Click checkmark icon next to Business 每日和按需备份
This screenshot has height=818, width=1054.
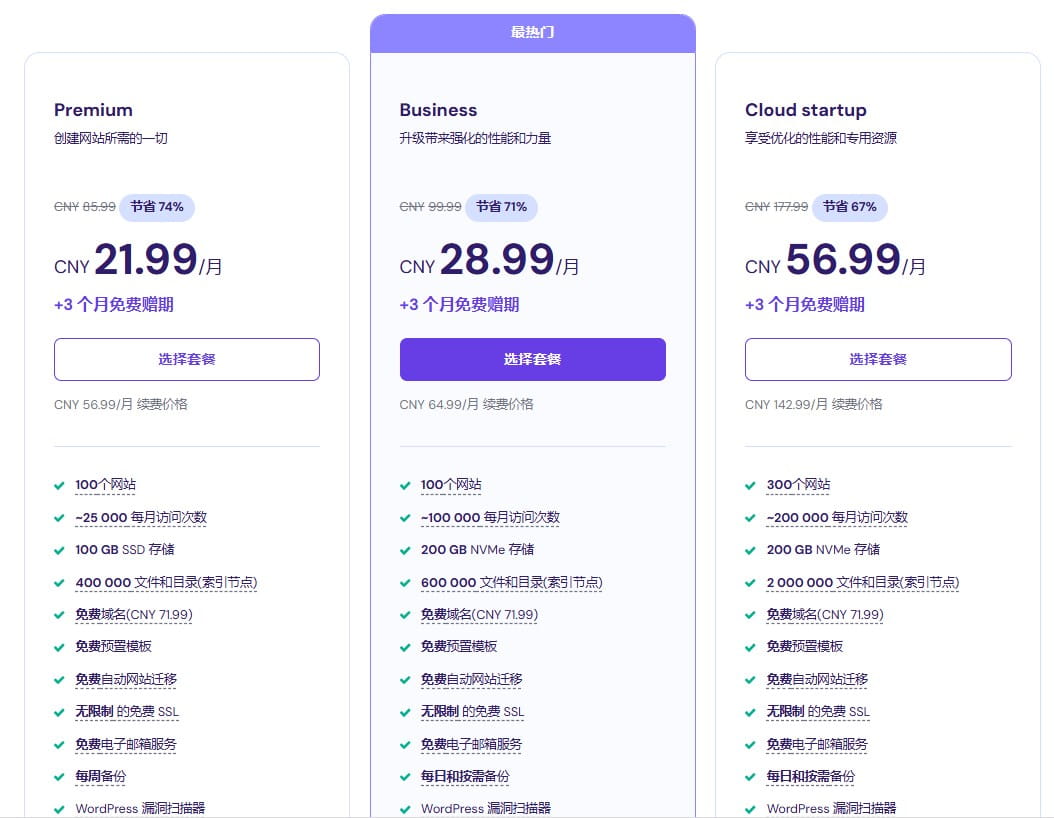click(x=405, y=777)
